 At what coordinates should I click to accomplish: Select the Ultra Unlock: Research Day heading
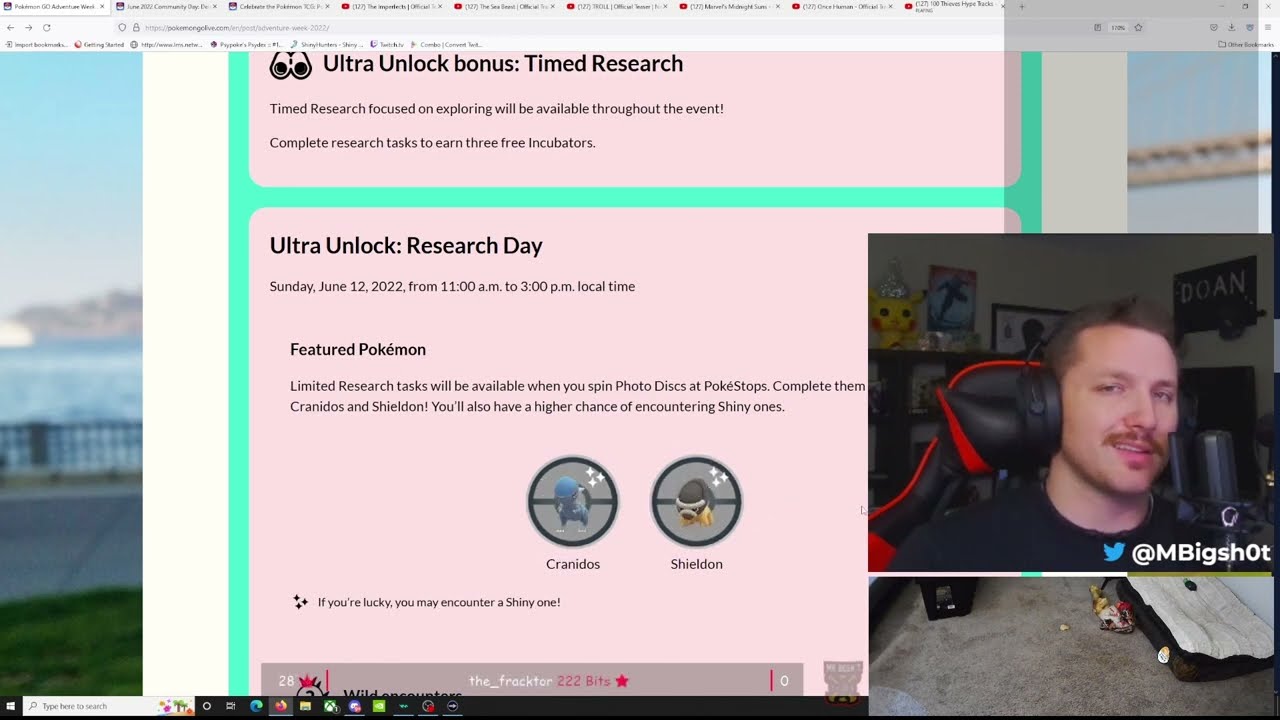(x=406, y=245)
